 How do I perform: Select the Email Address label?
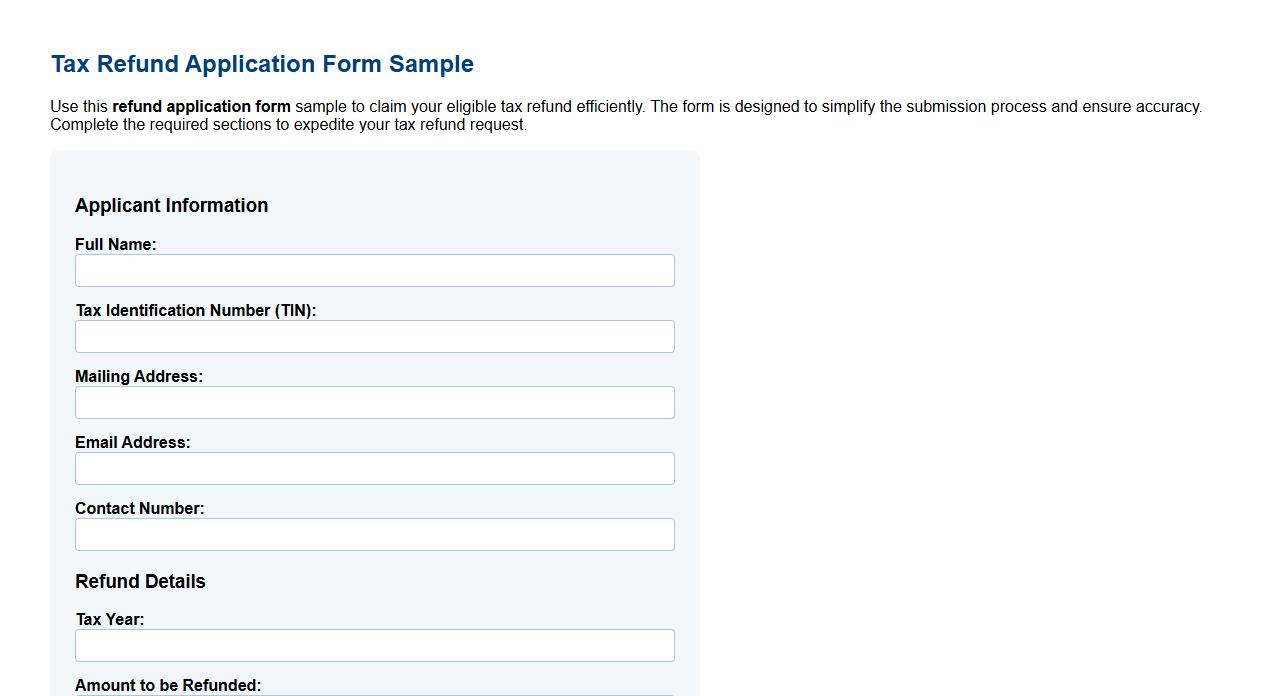pyautogui.click(x=132, y=442)
